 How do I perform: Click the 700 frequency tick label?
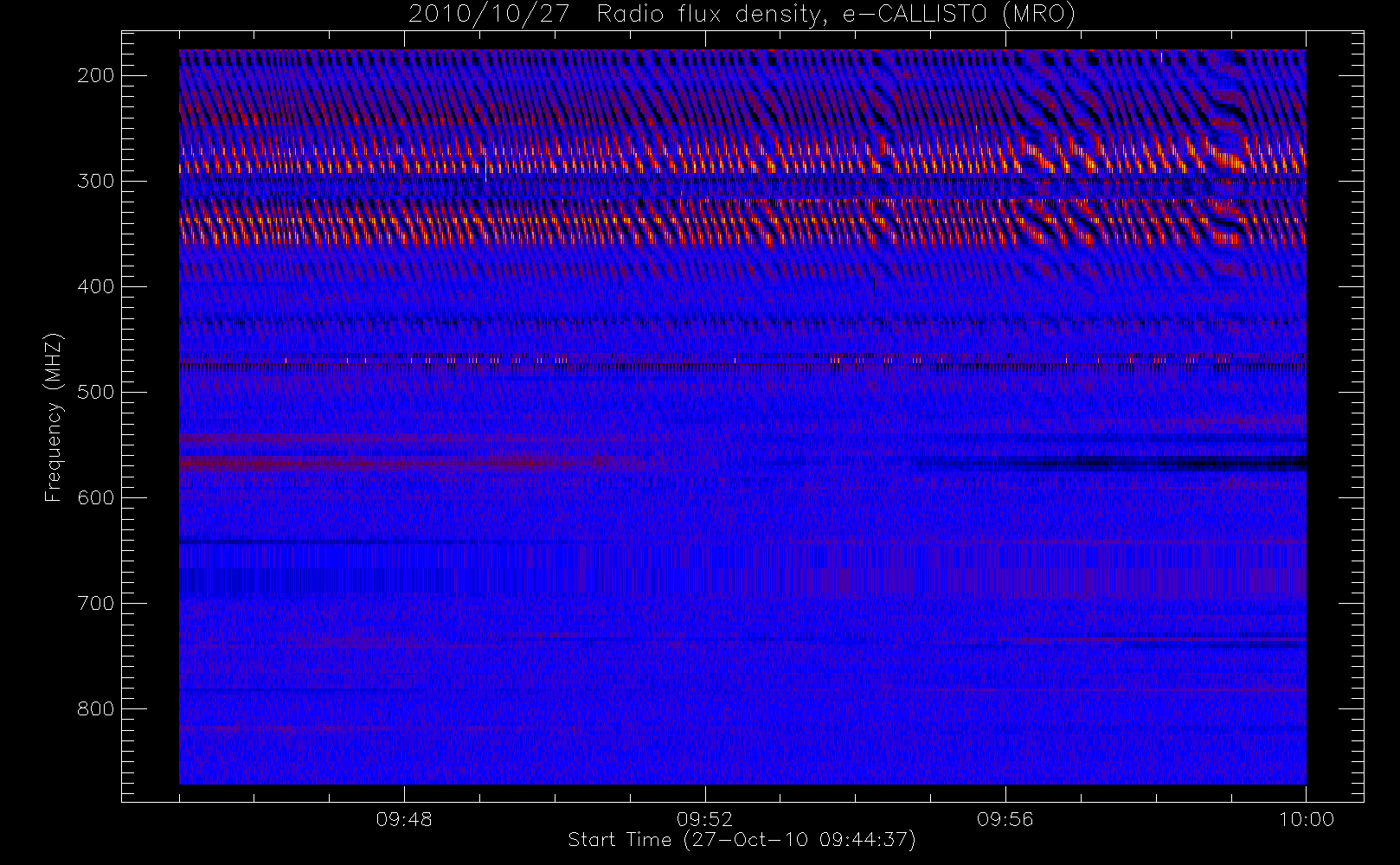96,603
